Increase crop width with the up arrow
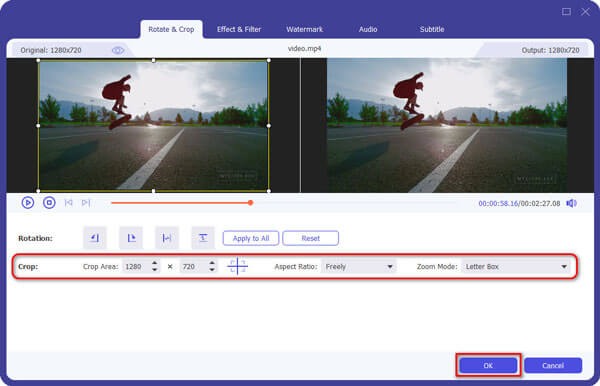The height and width of the screenshot is (386, 600). (155, 263)
